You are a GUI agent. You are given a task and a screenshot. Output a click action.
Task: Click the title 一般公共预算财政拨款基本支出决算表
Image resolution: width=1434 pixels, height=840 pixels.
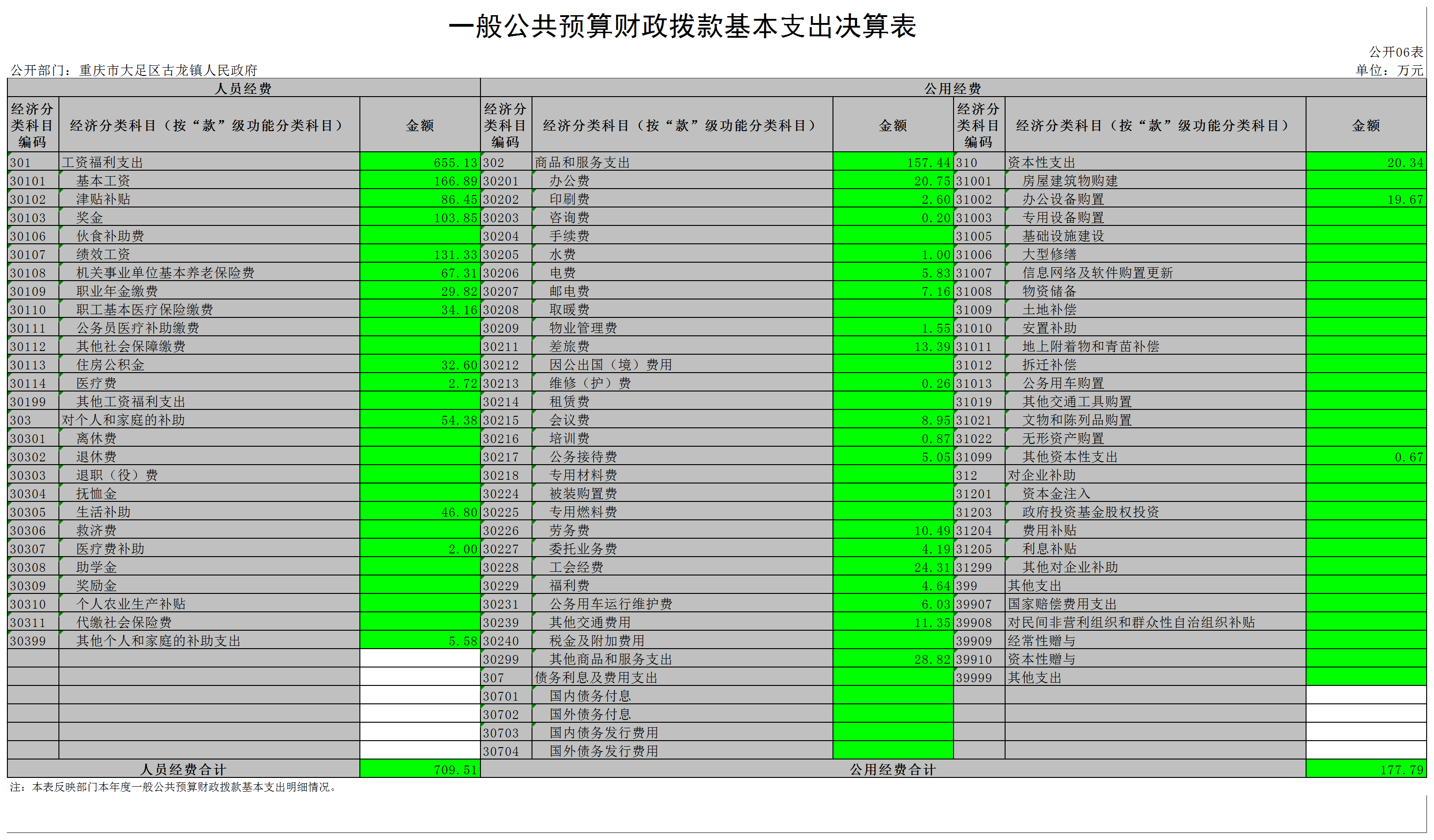(x=682, y=27)
